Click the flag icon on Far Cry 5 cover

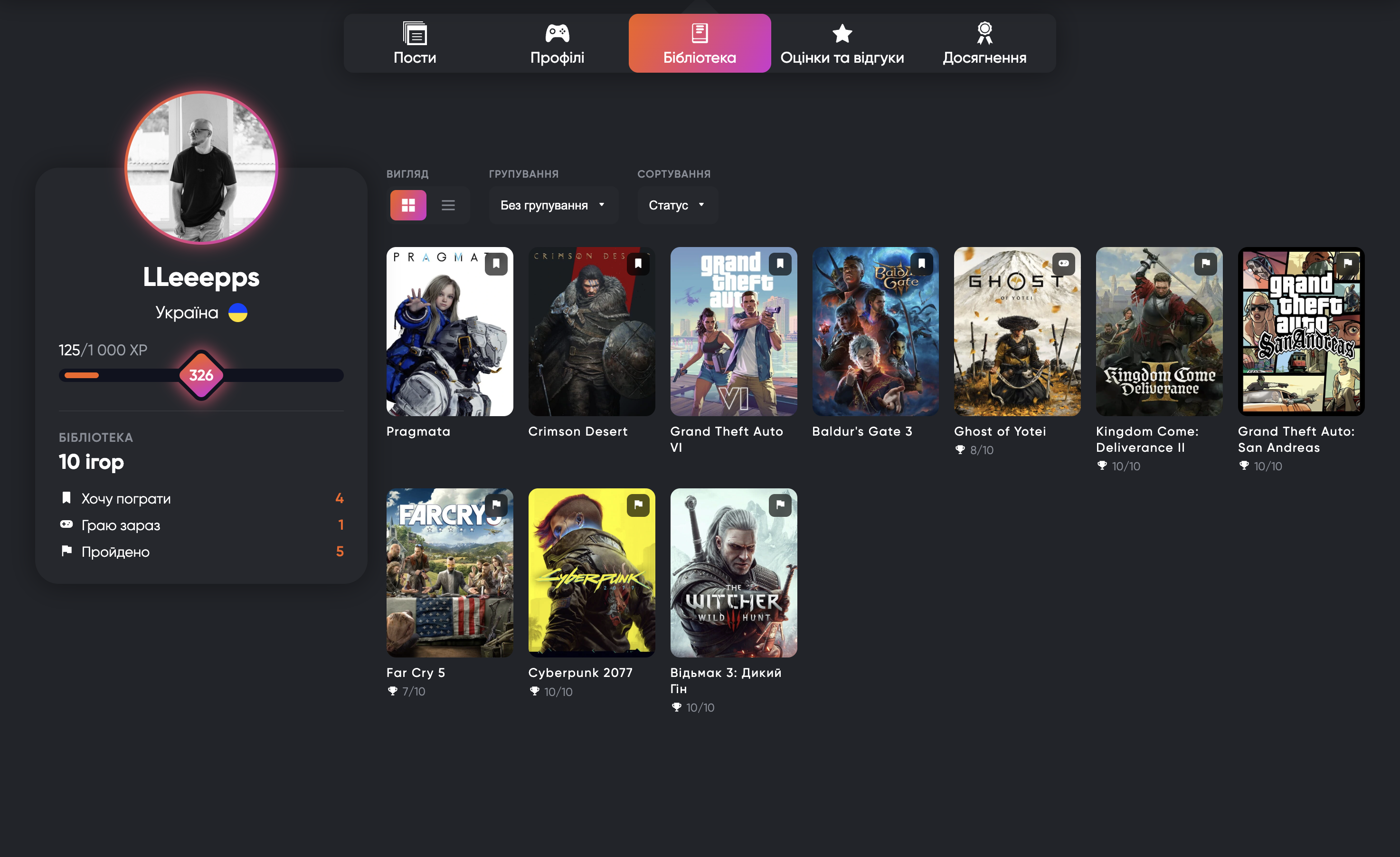pyautogui.click(x=496, y=505)
